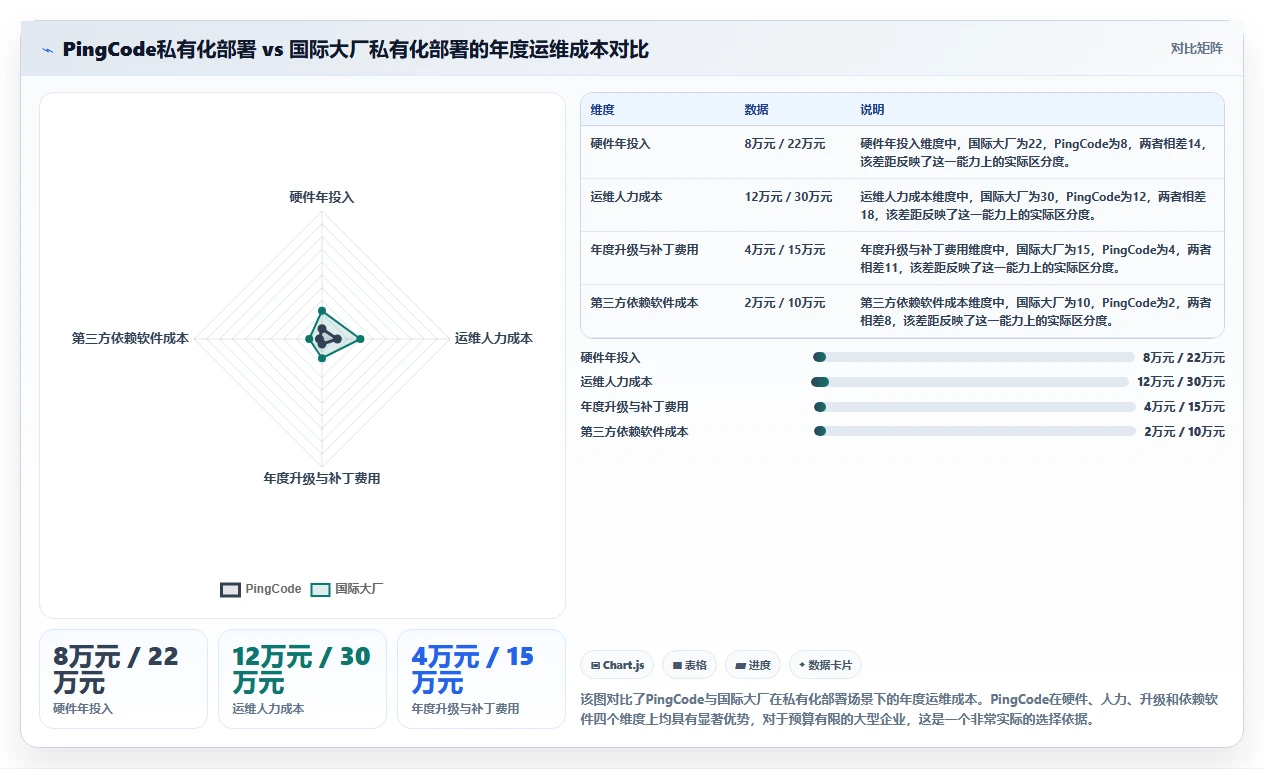Click the PingCode legend color swatch
The width and height of the screenshot is (1264, 769).
230,589
